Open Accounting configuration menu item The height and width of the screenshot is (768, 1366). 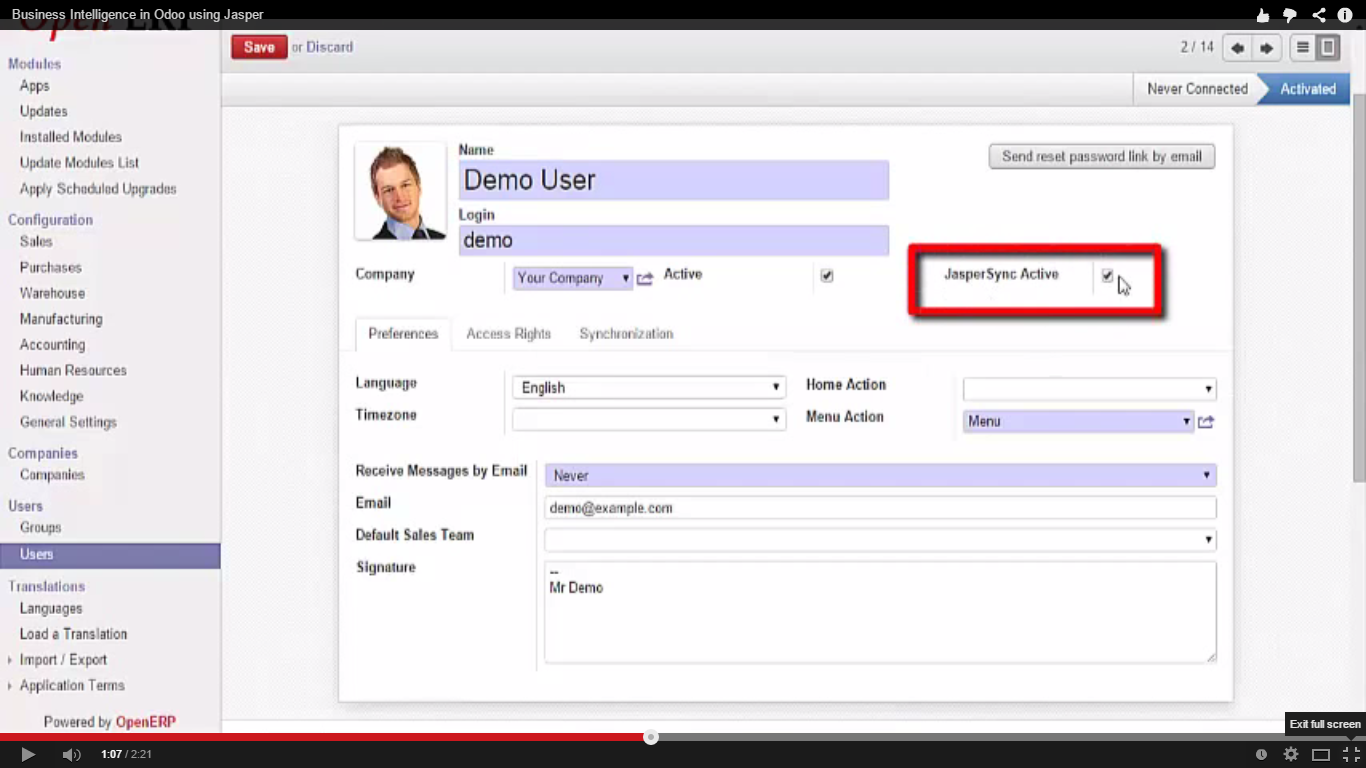52,345
